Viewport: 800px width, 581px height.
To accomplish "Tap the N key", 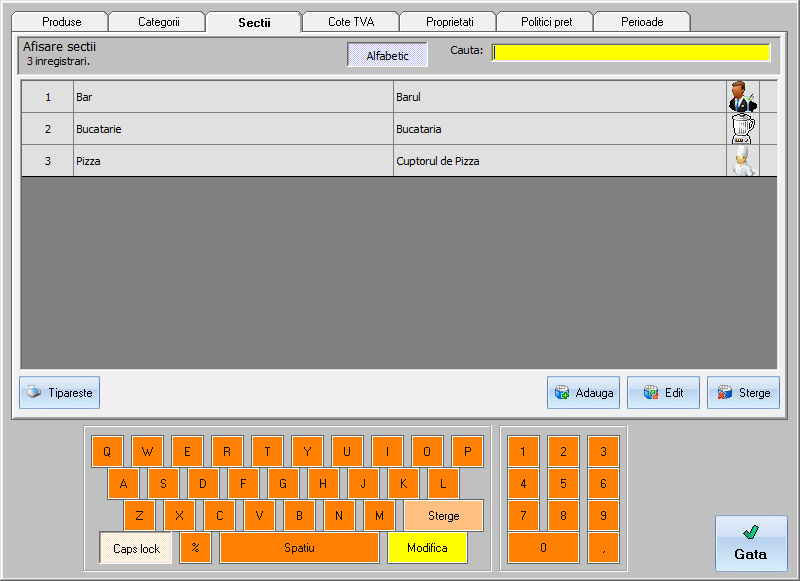I will pyautogui.click(x=339, y=516).
